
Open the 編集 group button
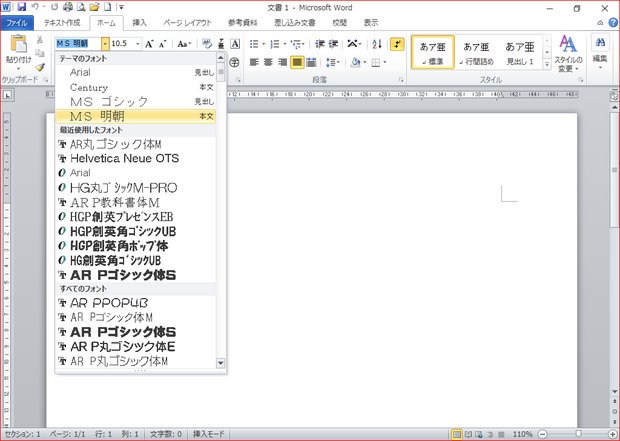600,52
